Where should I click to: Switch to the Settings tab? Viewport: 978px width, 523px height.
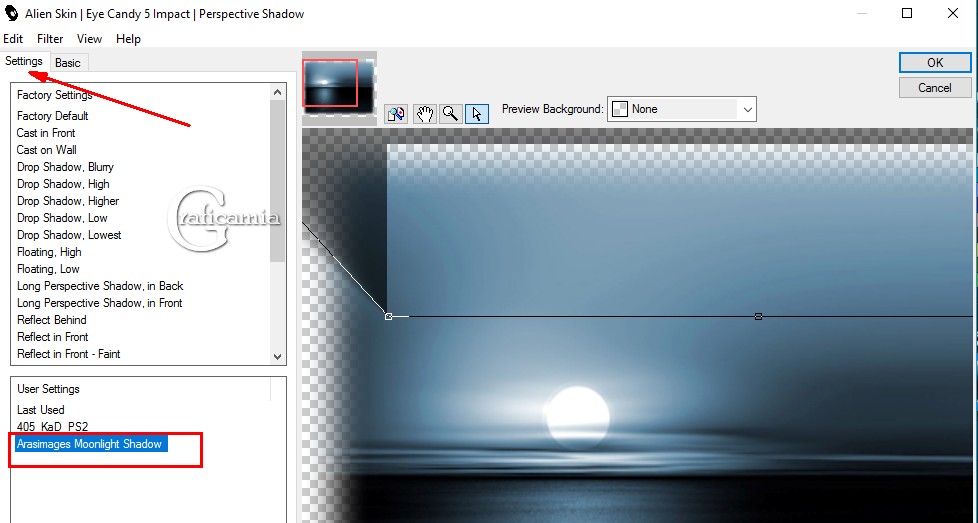coord(24,61)
